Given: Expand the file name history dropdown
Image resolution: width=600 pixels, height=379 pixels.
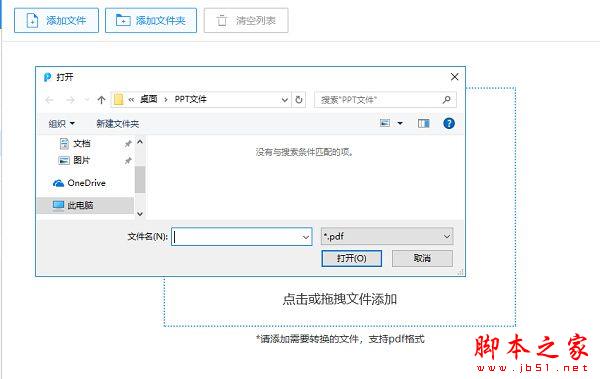Looking at the screenshot, I should click(306, 237).
